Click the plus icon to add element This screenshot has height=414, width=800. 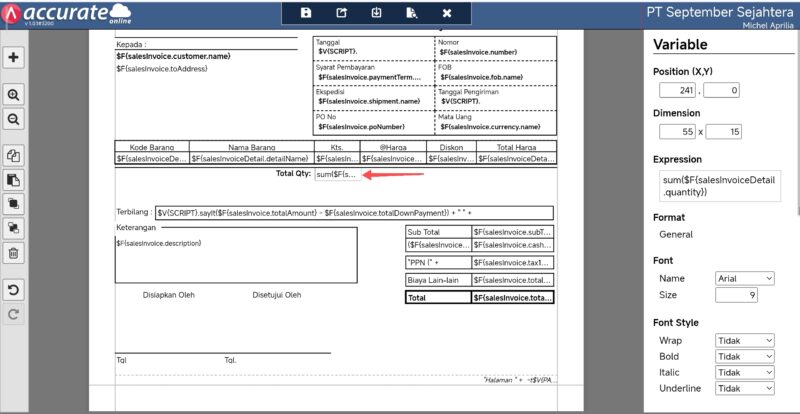13,57
